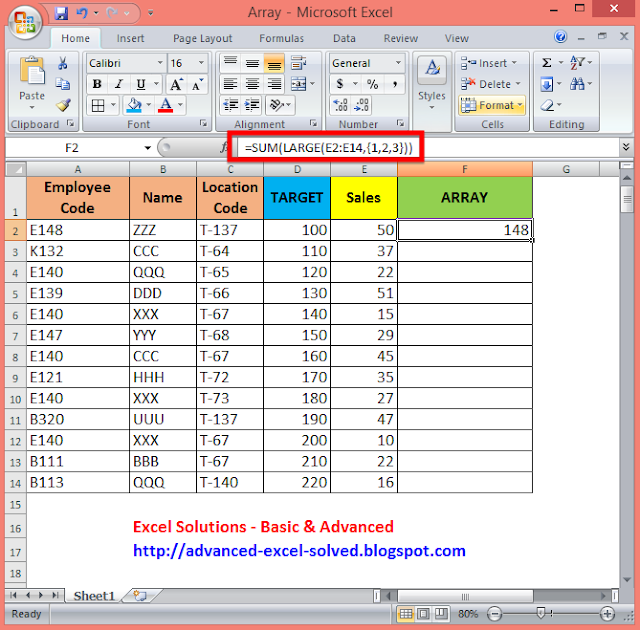This screenshot has height=630, width=640.
Task: Click the Office button logo
Action: pos(24,22)
